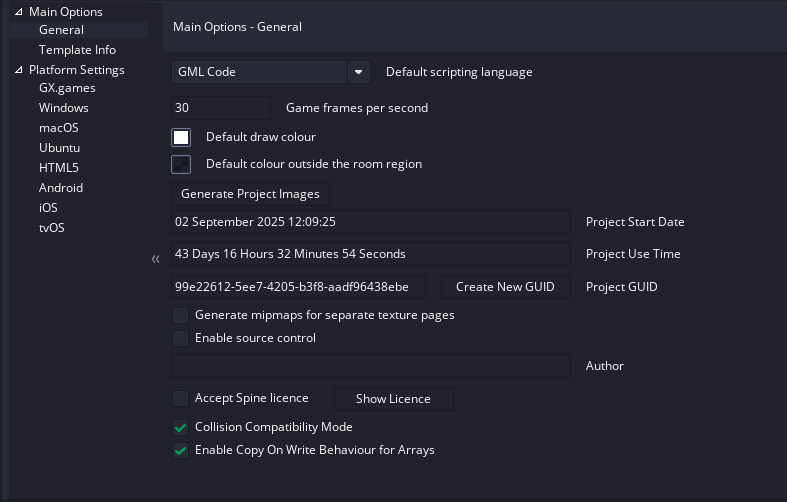This screenshot has height=502, width=787.
Task: Open Android platform settings
Action: coord(61,188)
